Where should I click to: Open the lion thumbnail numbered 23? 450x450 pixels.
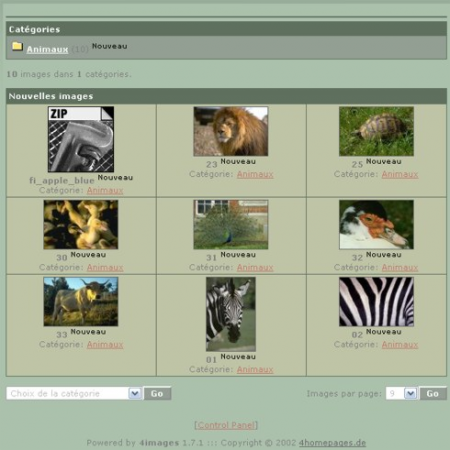tap(231, 131)
